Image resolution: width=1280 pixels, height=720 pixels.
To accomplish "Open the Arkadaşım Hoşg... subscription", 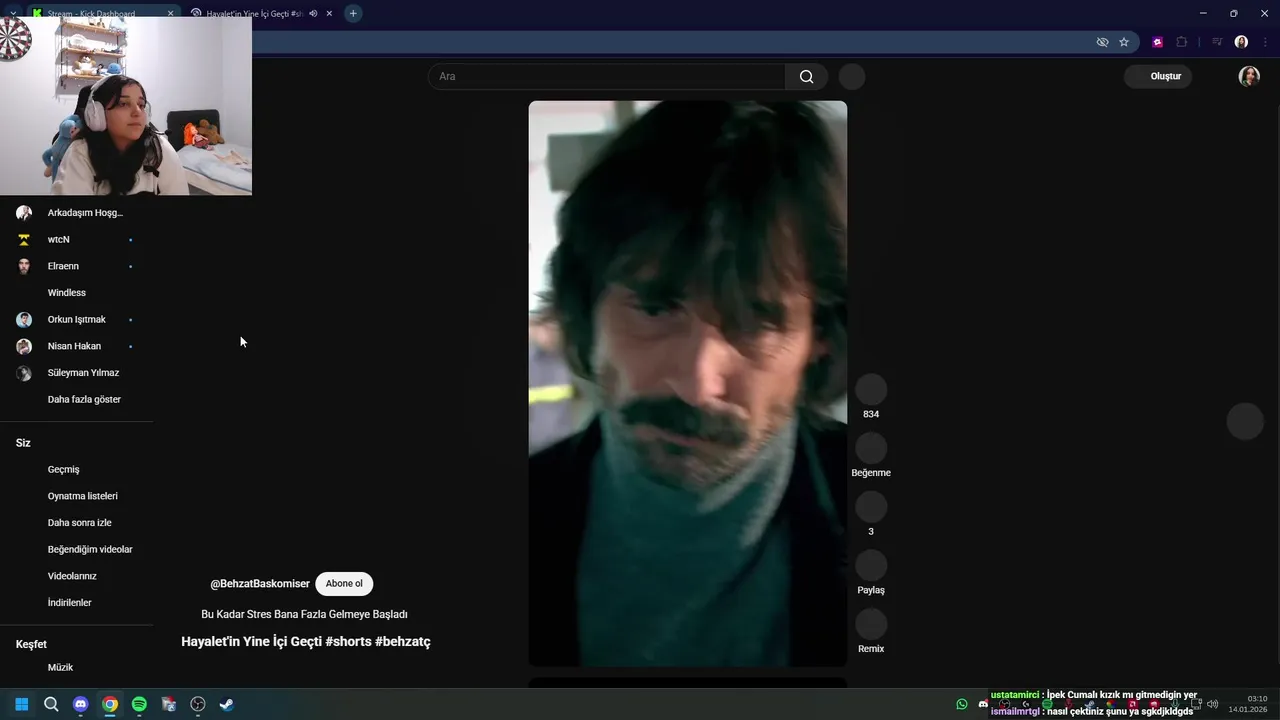I will coord(77,213).
